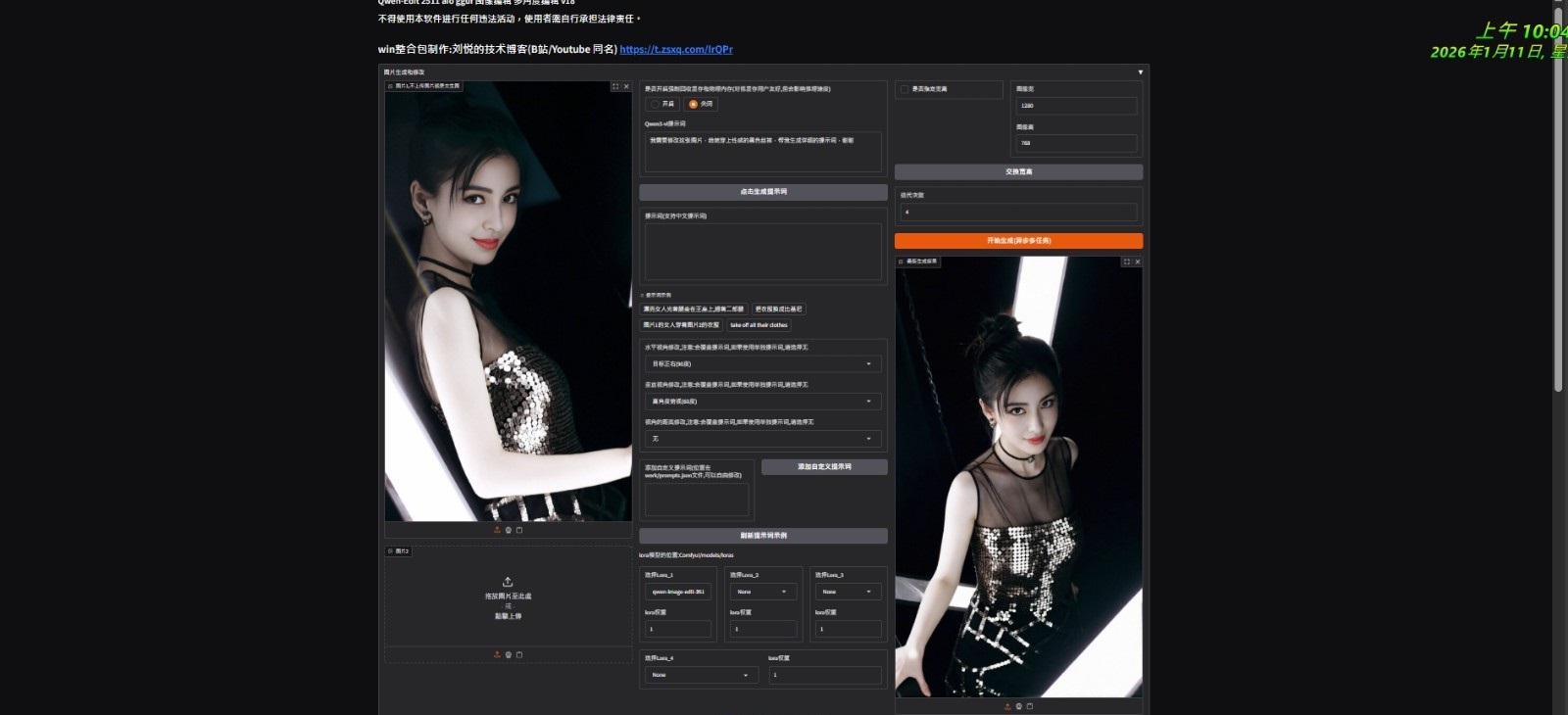1568x715 pixels.
Task: Select the 关闭 radio option
Action: [693, 104]
